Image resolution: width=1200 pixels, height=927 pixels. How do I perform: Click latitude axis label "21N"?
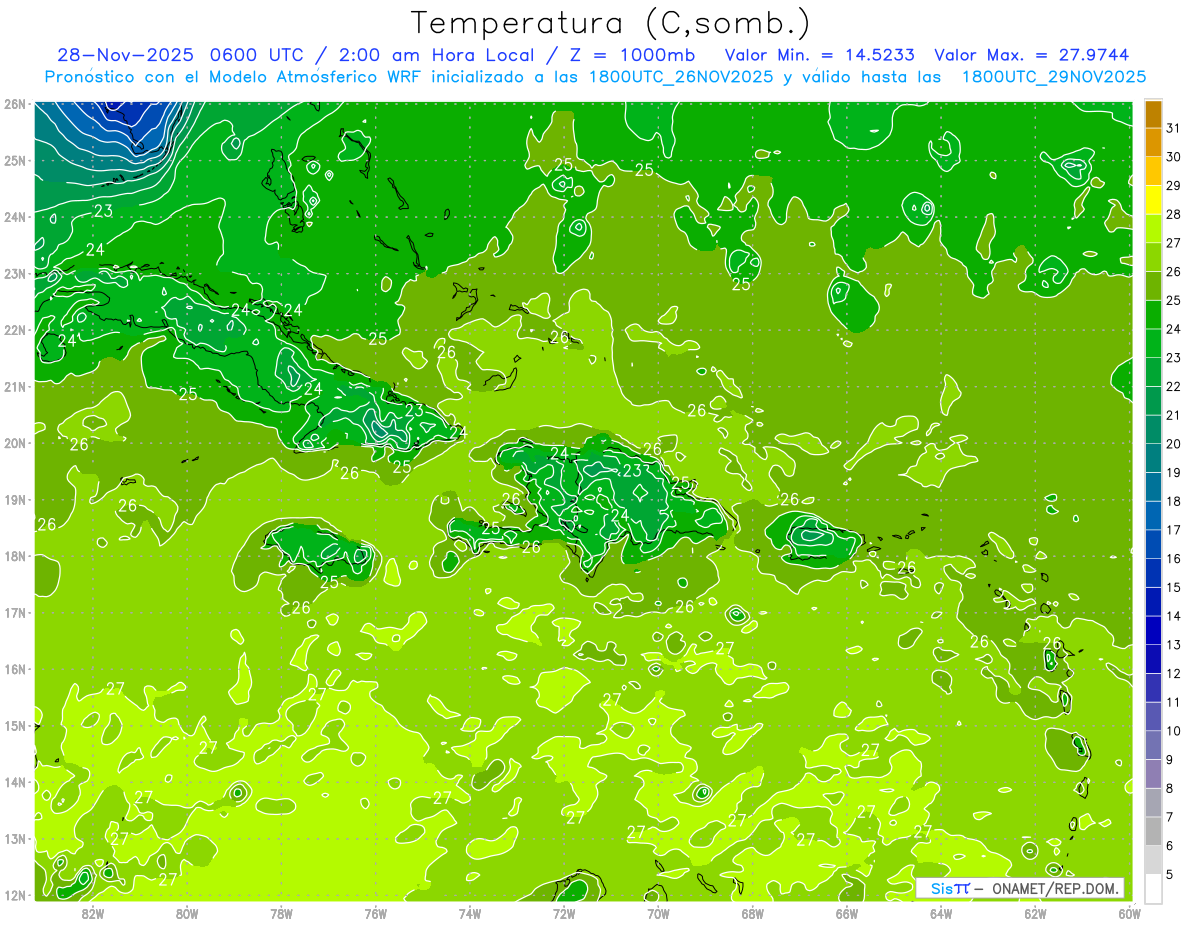point(15,386)
